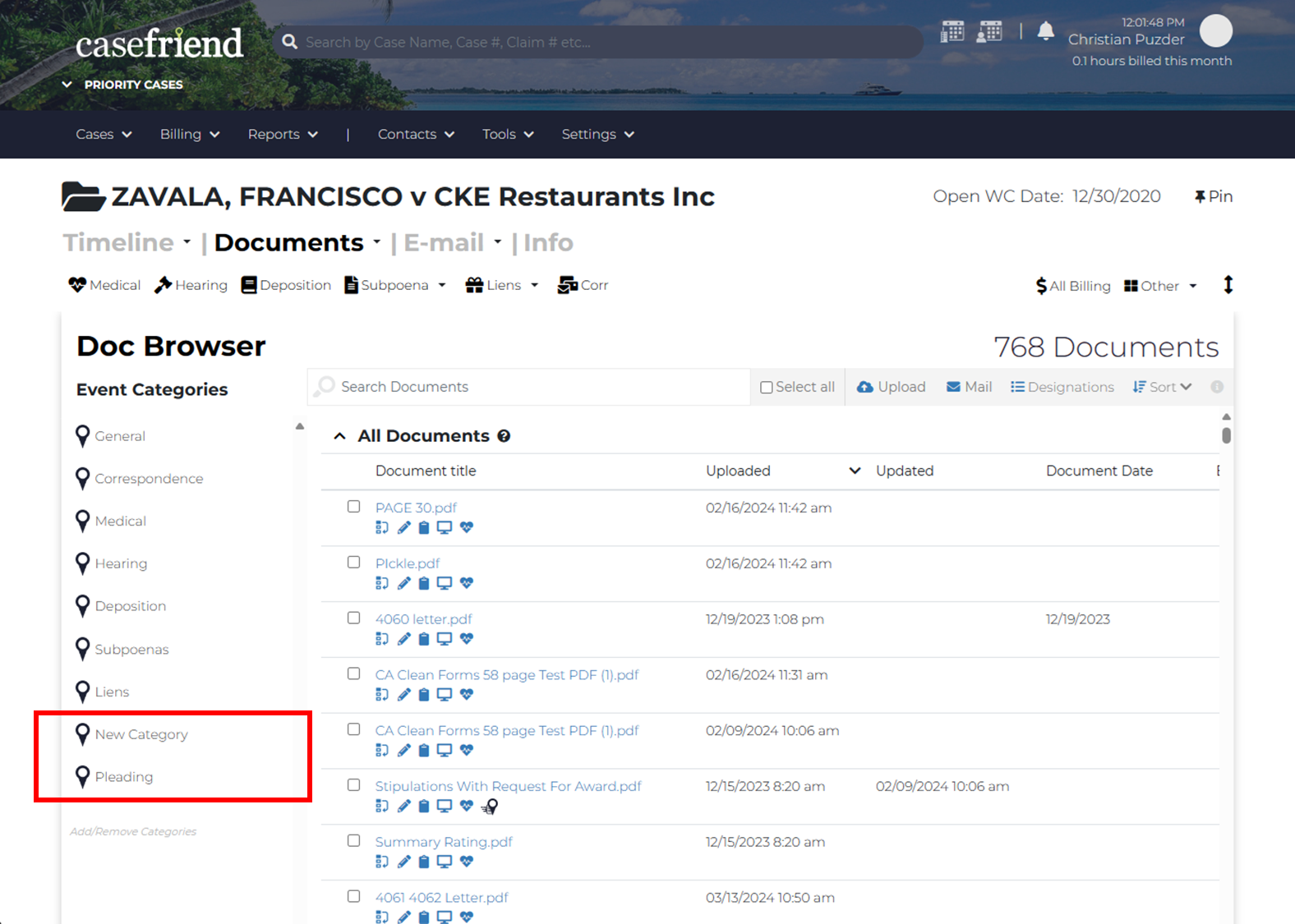Click the help question mark beside All Documents
Screen dimensions: 1295x924
coord(504,436)
